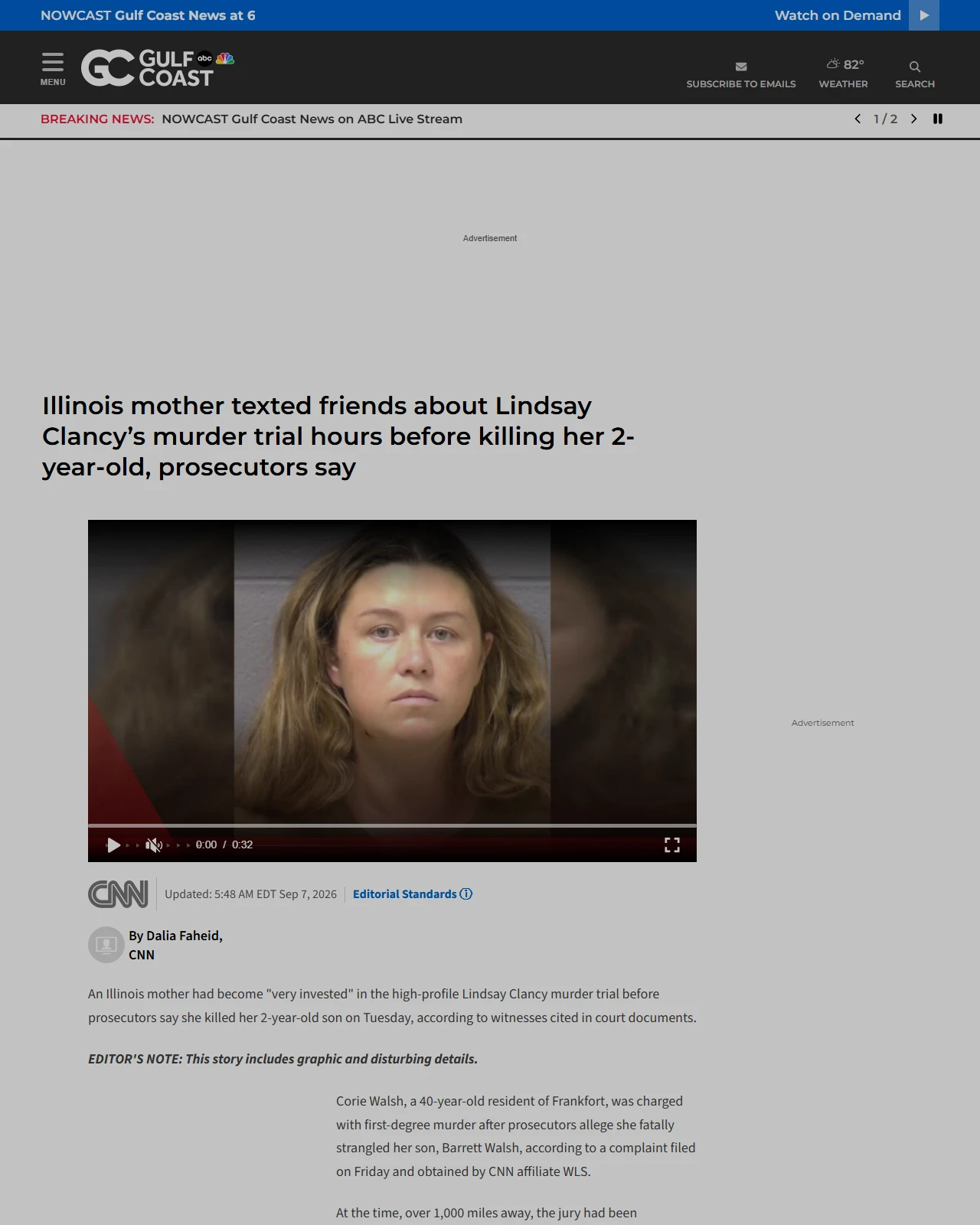The height and width of the screenshot is (1225, 980).
Task: Click the ticker counter '1 / 2'
Action: click(885, 119)
